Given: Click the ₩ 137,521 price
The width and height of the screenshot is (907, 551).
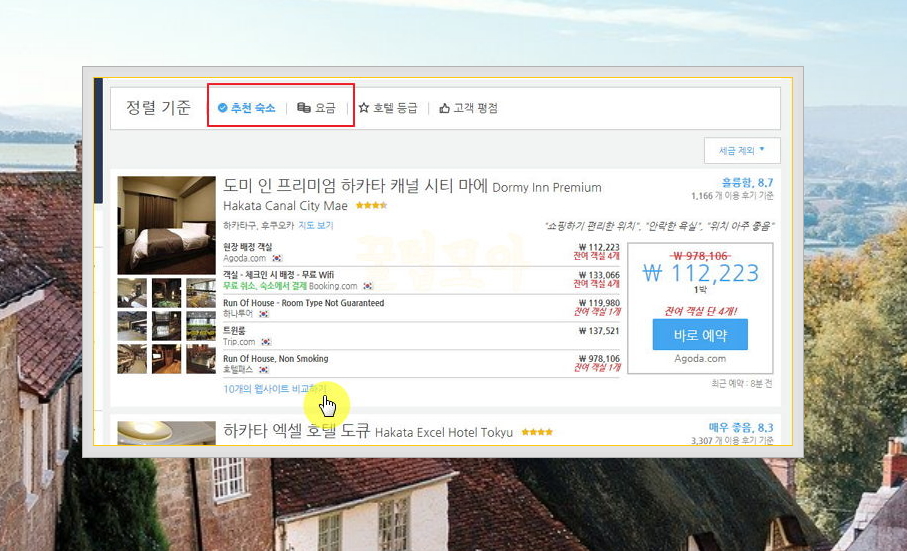Looking at the screenshot, I should 599,331.
